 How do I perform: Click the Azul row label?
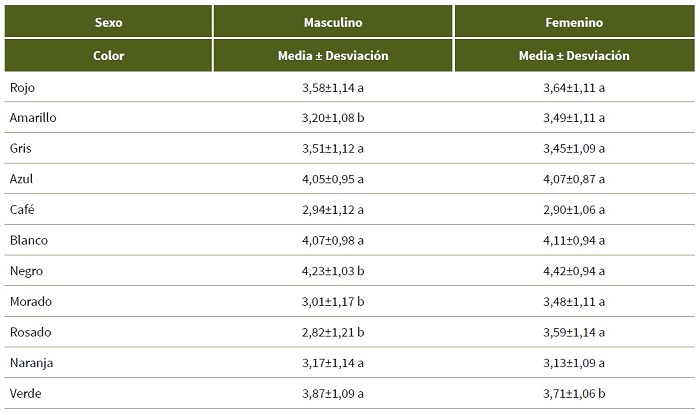[23, 179]
